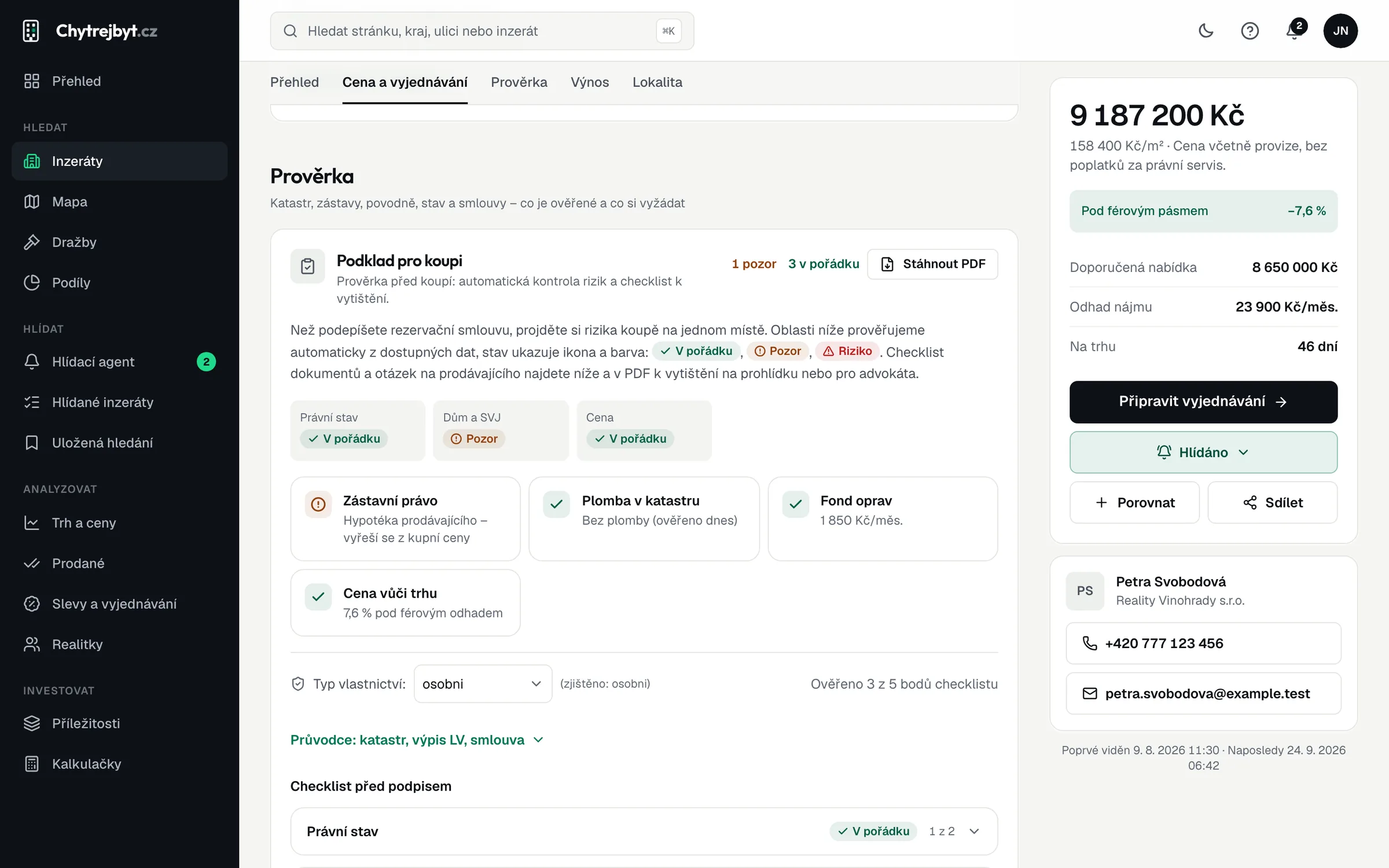Viewport: 1389px width, 868px height.
Task: Call +420 777 123 456
Action: point(1203,643)
